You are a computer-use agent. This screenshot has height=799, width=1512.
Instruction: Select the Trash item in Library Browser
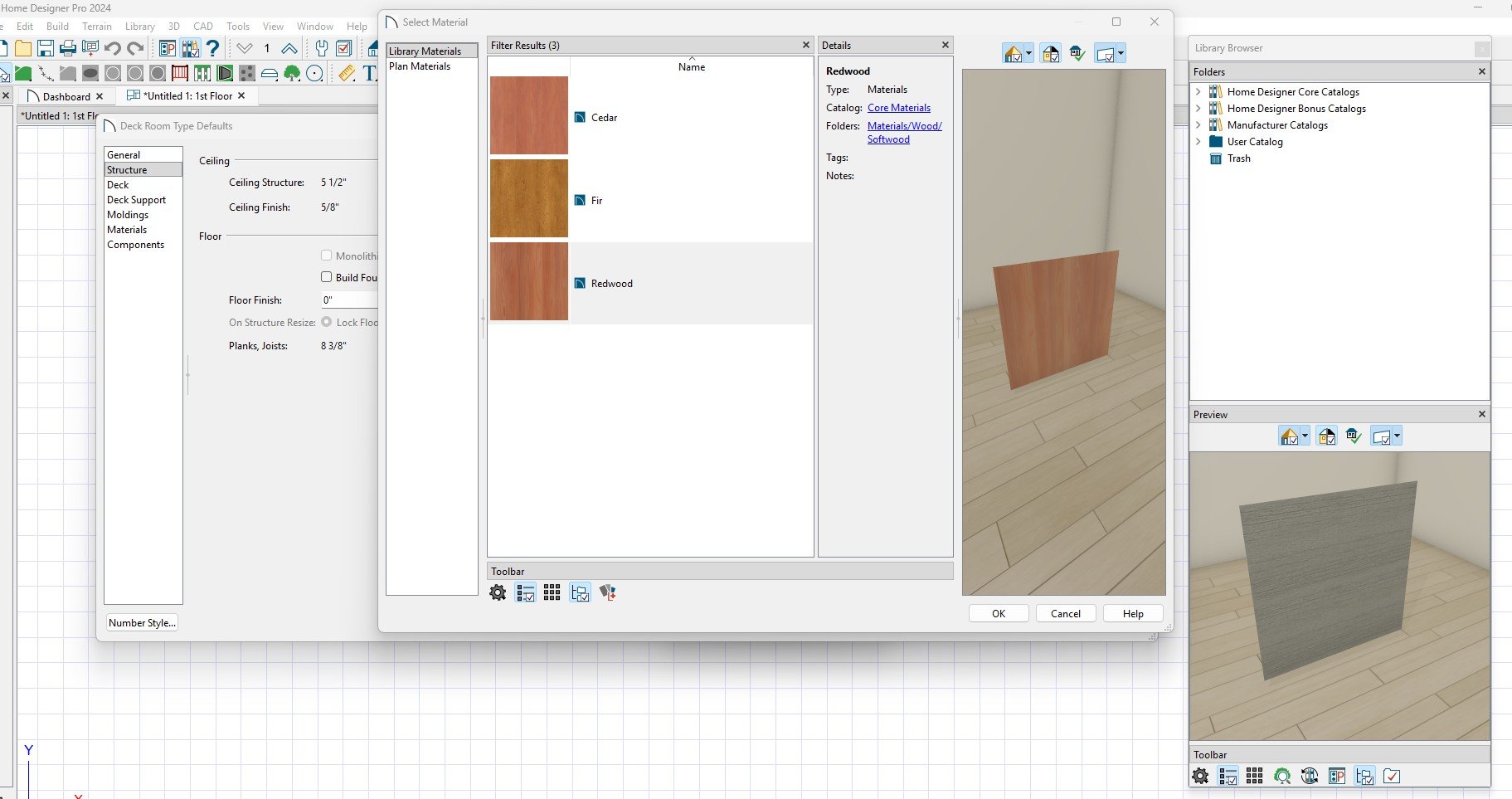tap(1239, 158)
